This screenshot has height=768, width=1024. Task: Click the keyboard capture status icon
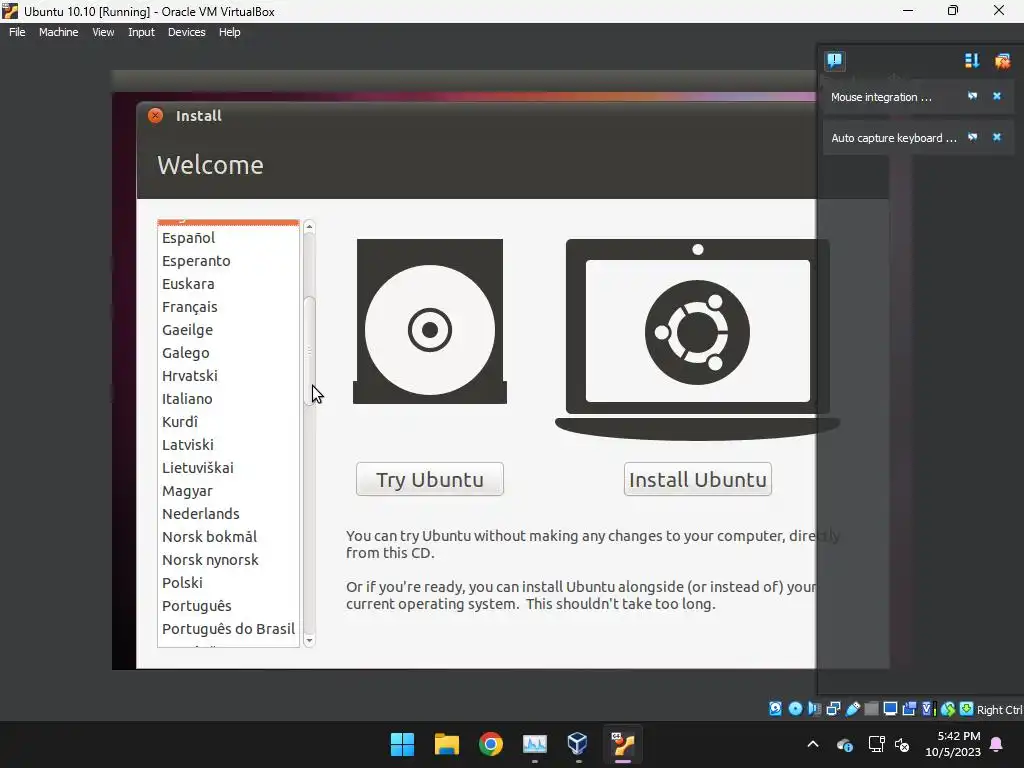pyautogui.click(x=967, y=709)
